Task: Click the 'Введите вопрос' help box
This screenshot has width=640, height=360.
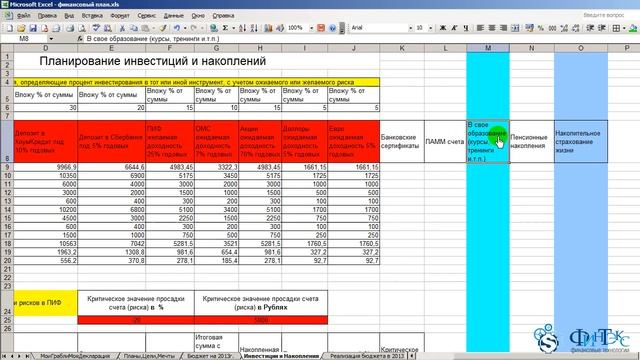Action: pyautogui.click(x=603, y=15)
